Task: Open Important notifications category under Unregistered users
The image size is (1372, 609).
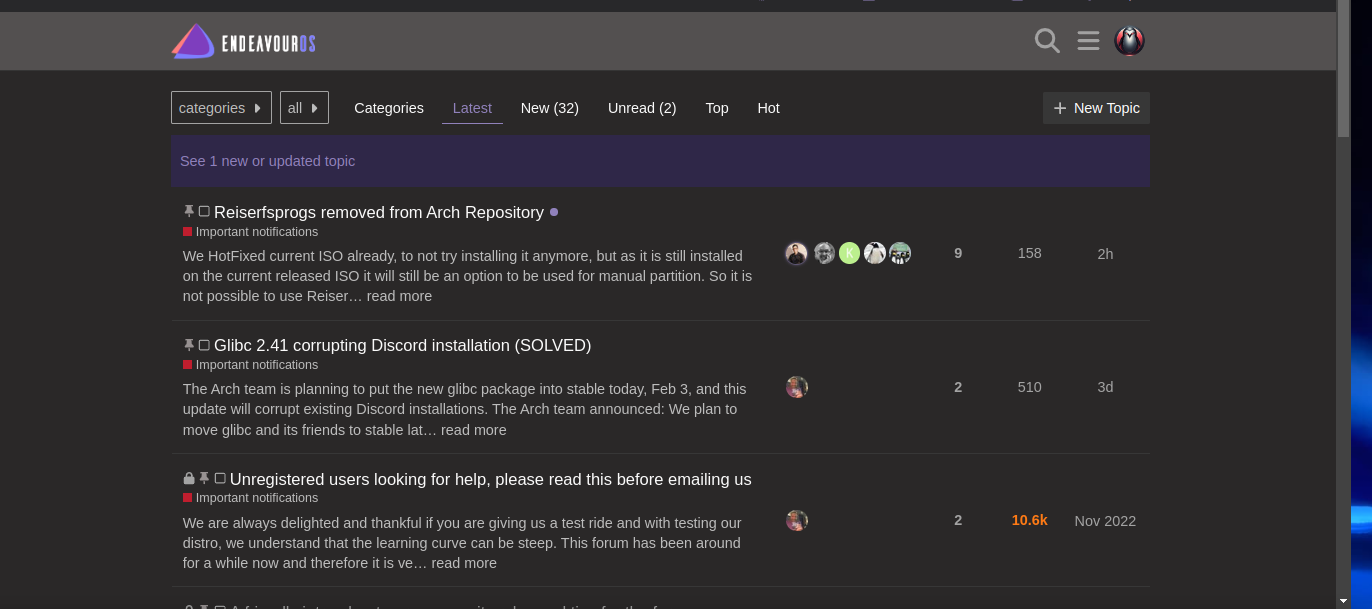Action: 250,498
